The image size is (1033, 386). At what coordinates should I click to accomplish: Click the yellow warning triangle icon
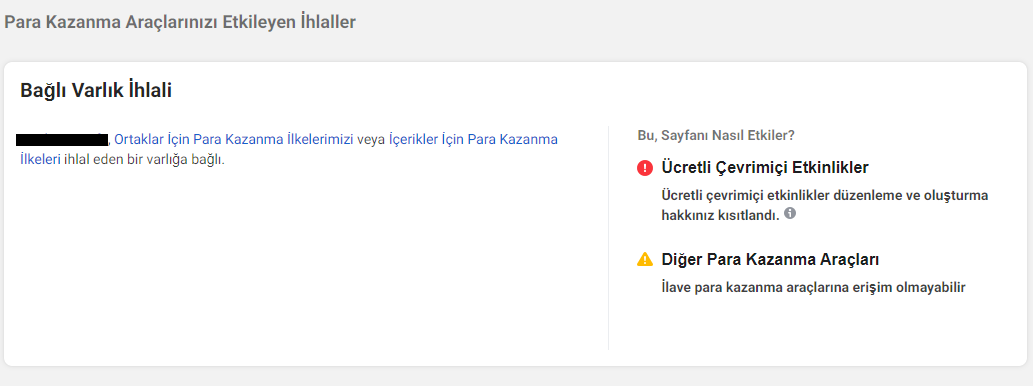tap(644, 260)
